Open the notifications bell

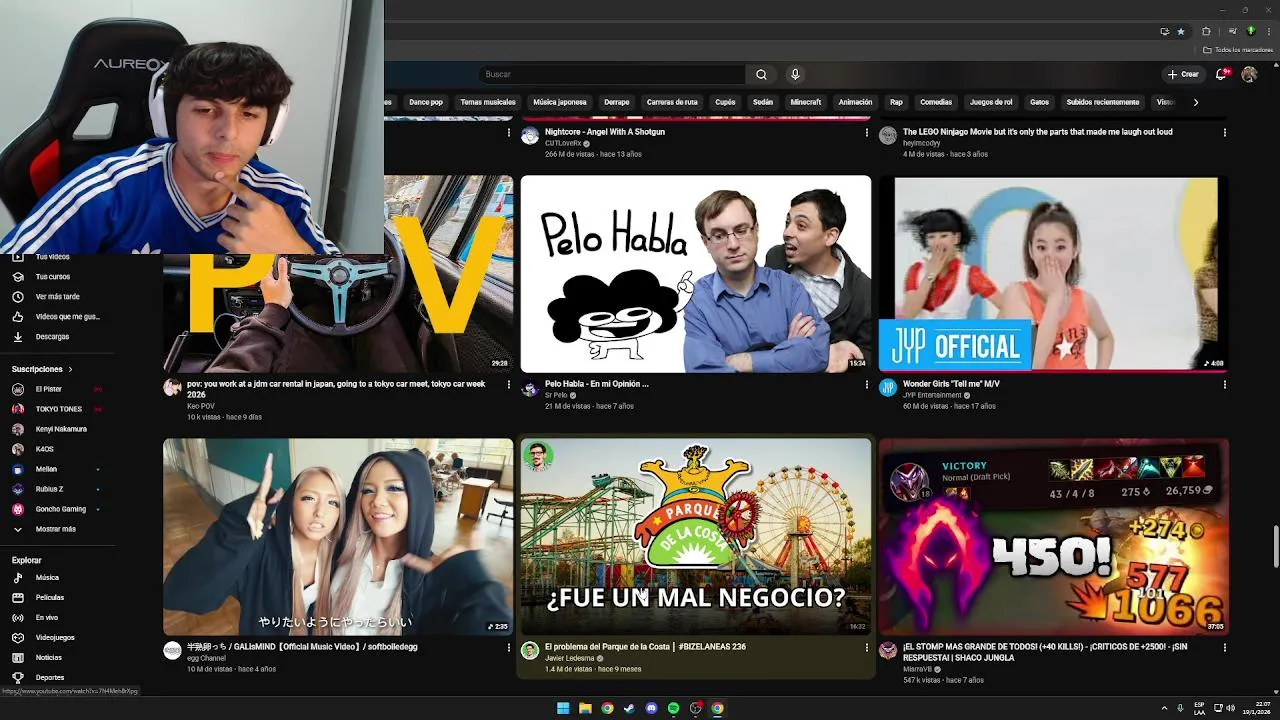click(1221, 74)
